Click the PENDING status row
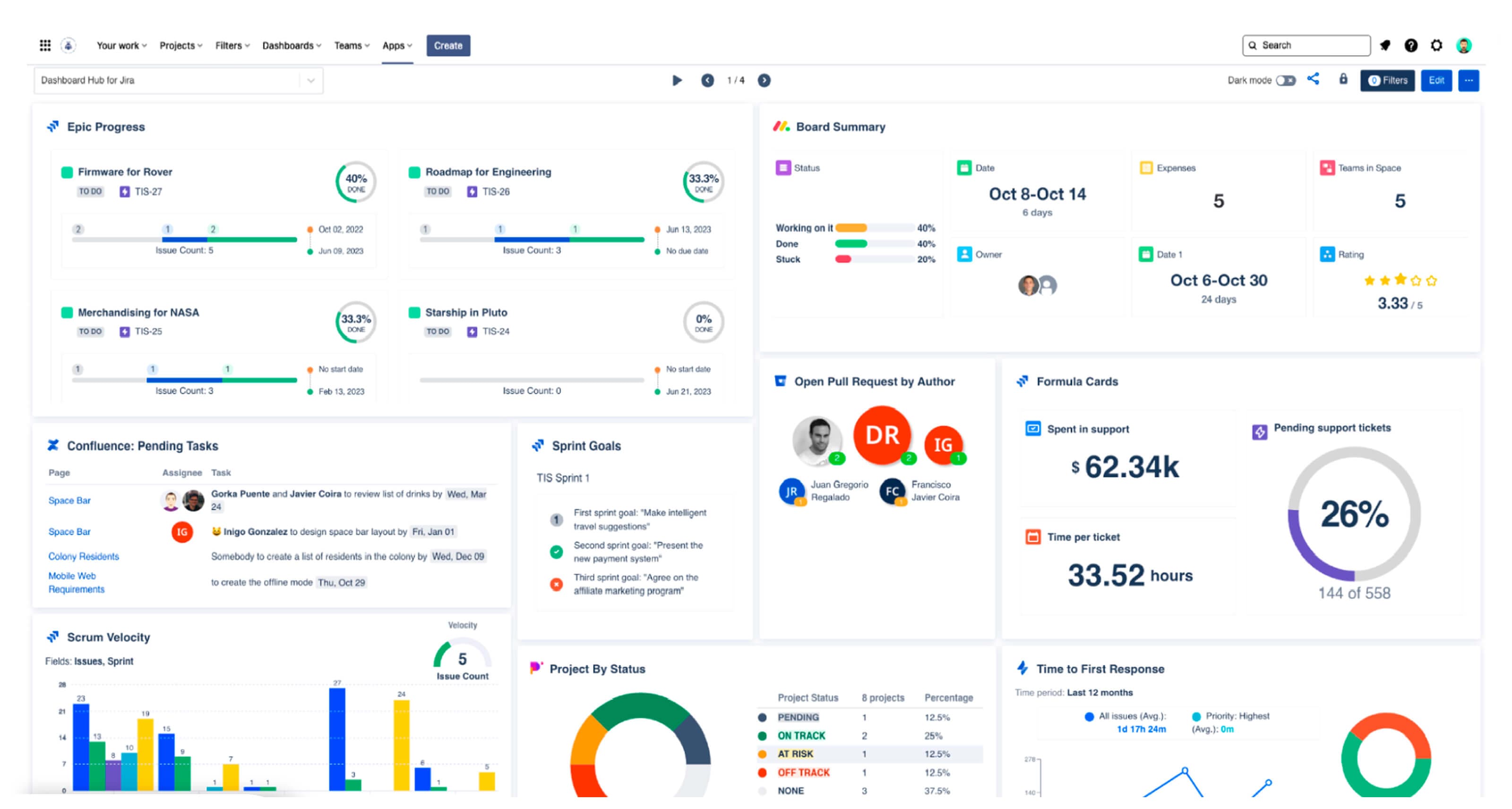The height and width of the screenshot is (809, 1512). point(870,717)
